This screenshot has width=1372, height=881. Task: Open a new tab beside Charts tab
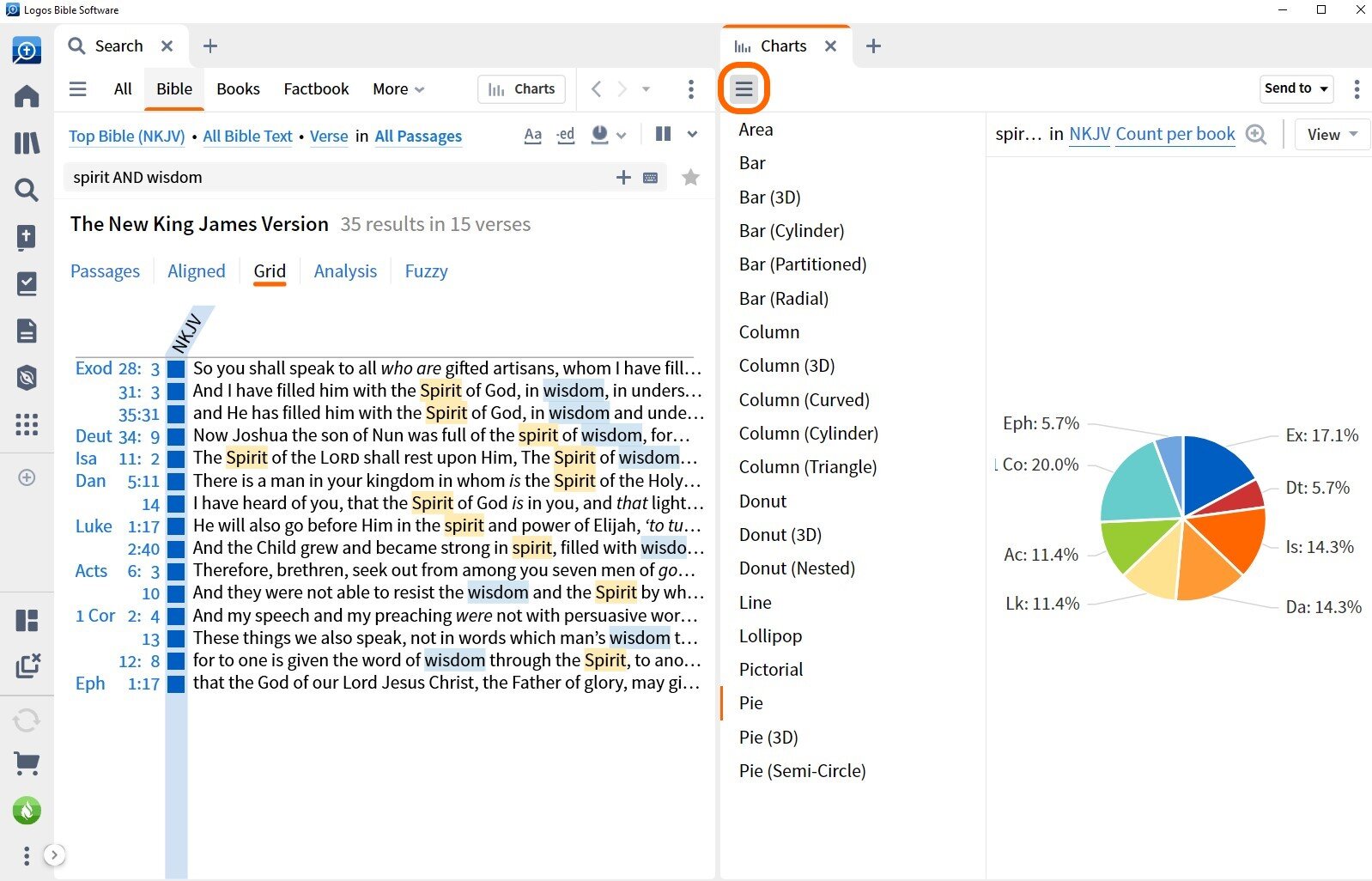(873, 46)
